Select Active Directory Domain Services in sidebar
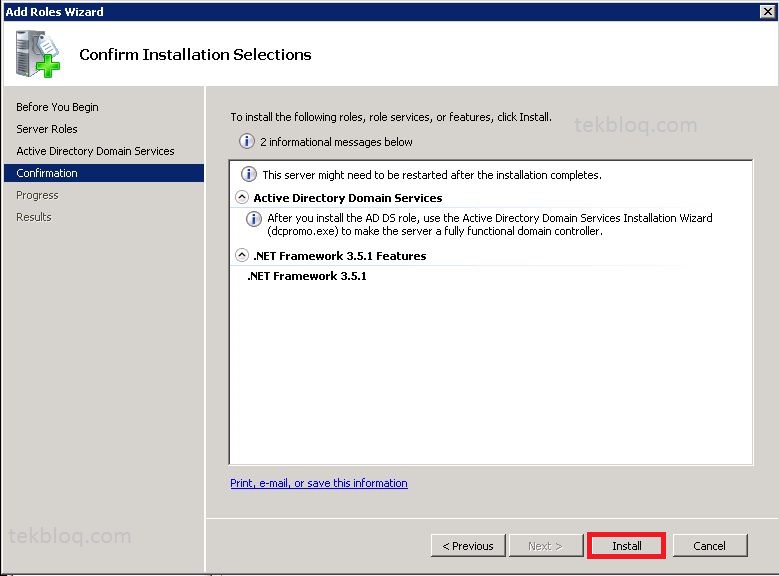Viewport: 779px width, 576px height. 95,151
